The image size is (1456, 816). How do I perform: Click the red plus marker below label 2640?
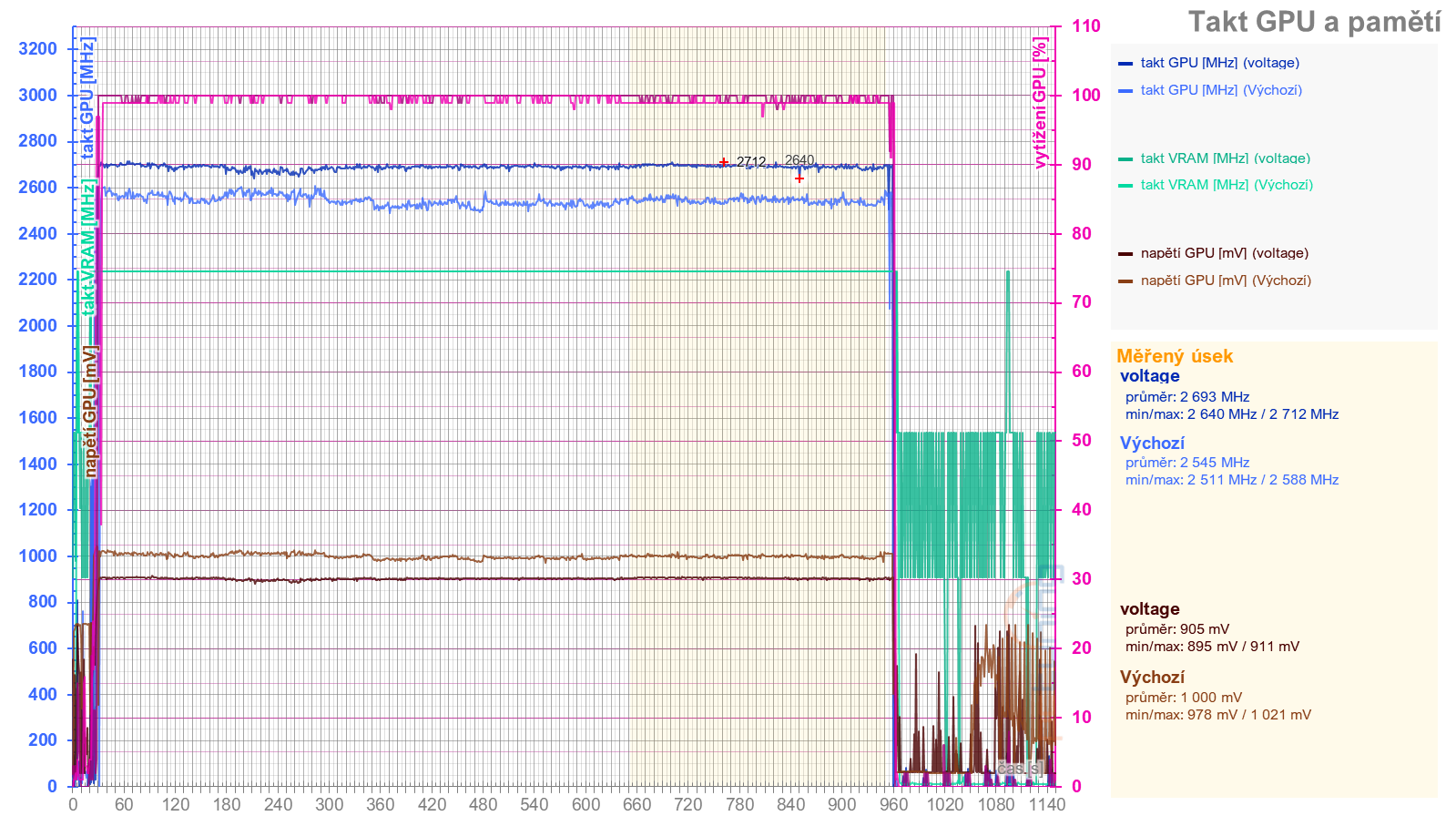pyautogui.click(x=799, y=178)
